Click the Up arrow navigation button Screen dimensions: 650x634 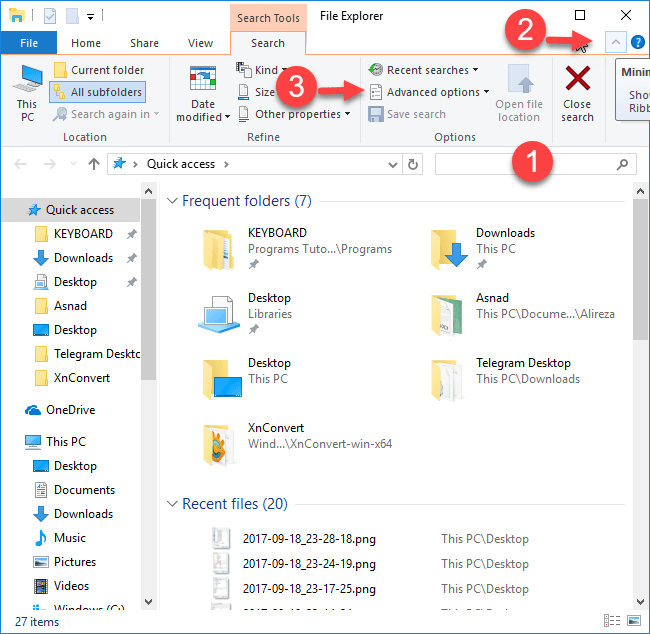pyautogui.click(x=94, y=164)
